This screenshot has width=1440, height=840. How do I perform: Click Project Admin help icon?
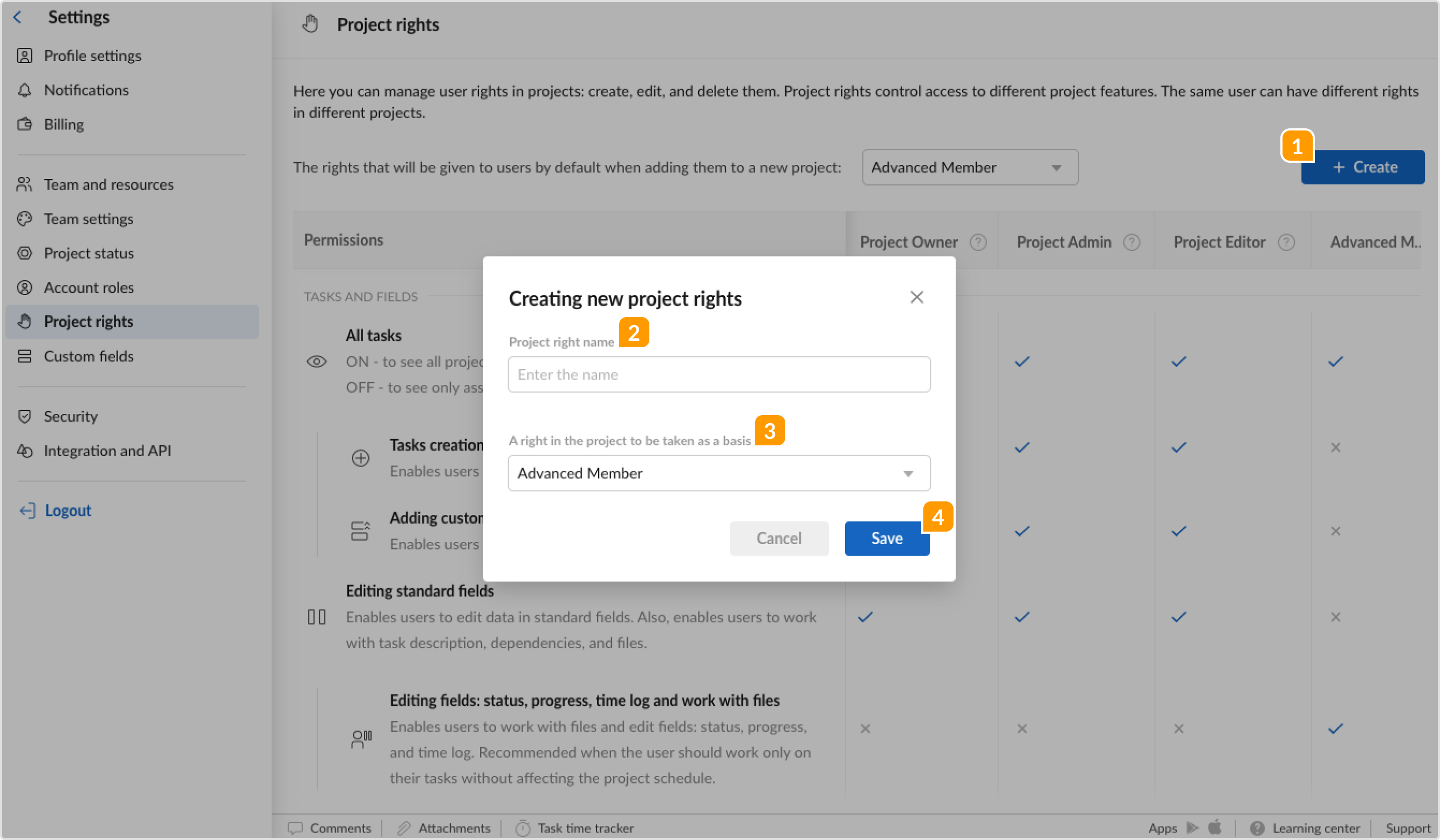(1132, 242)
